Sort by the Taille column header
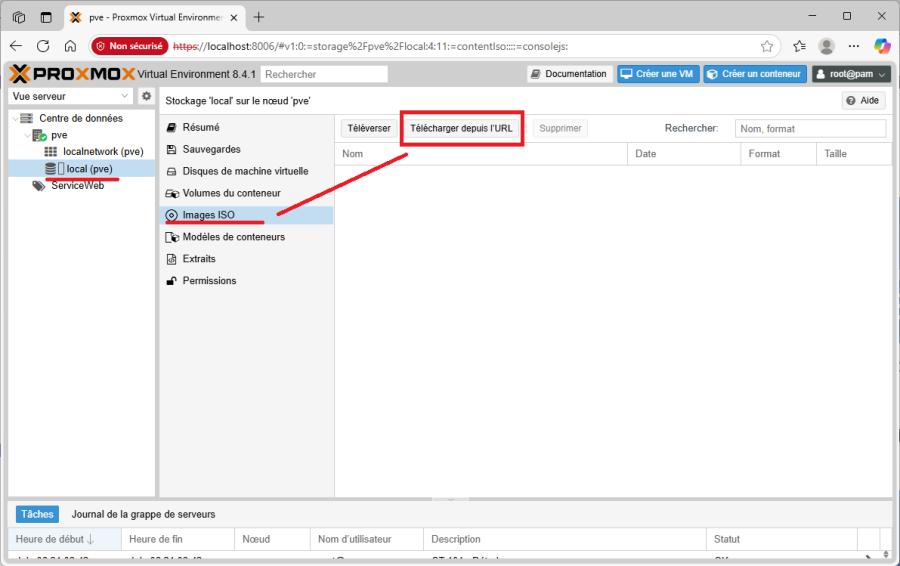Viewport: 900px width, 566px height. click(854, 154)
